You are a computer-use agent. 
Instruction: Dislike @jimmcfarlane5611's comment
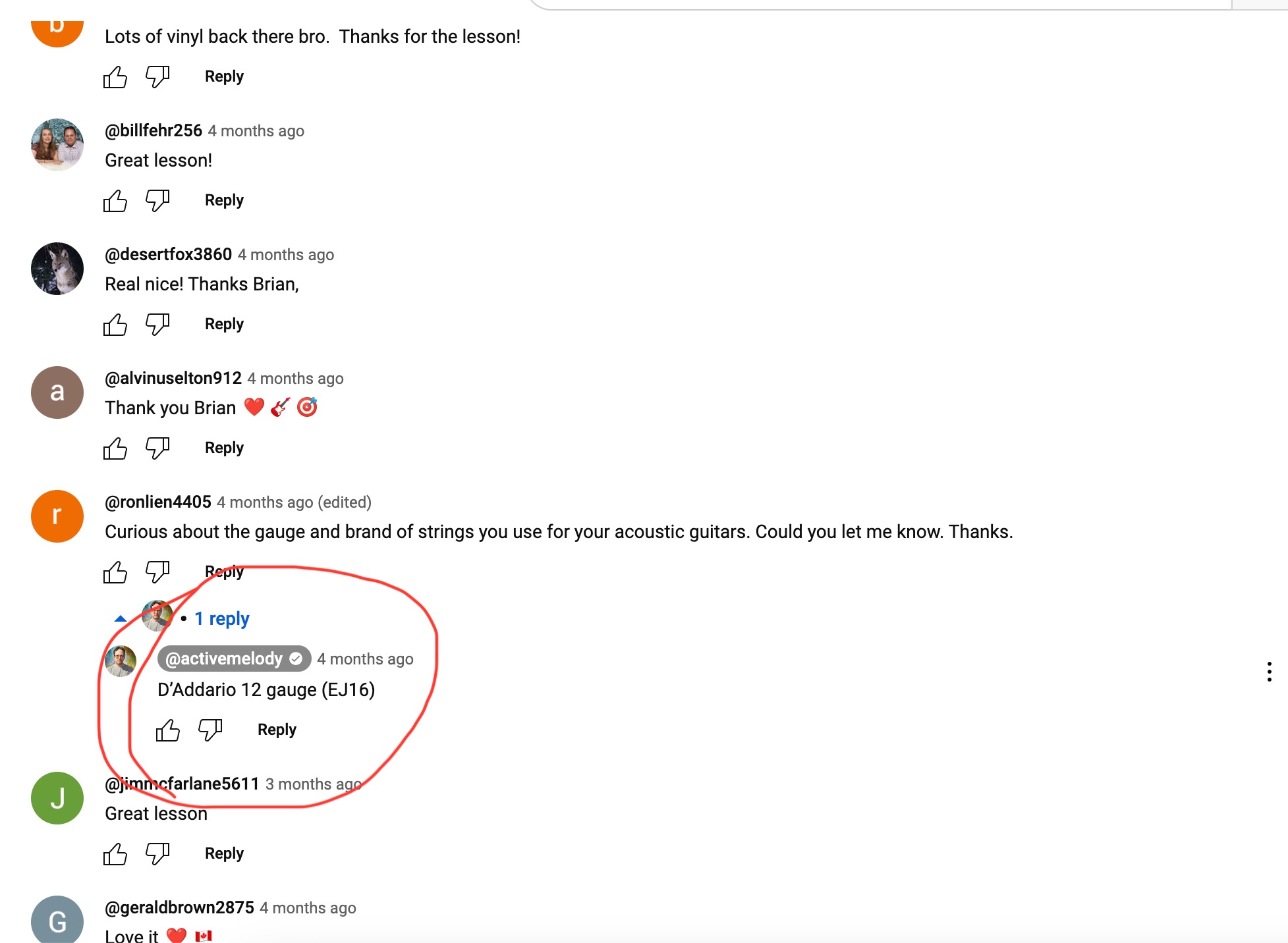pos(157,854)
